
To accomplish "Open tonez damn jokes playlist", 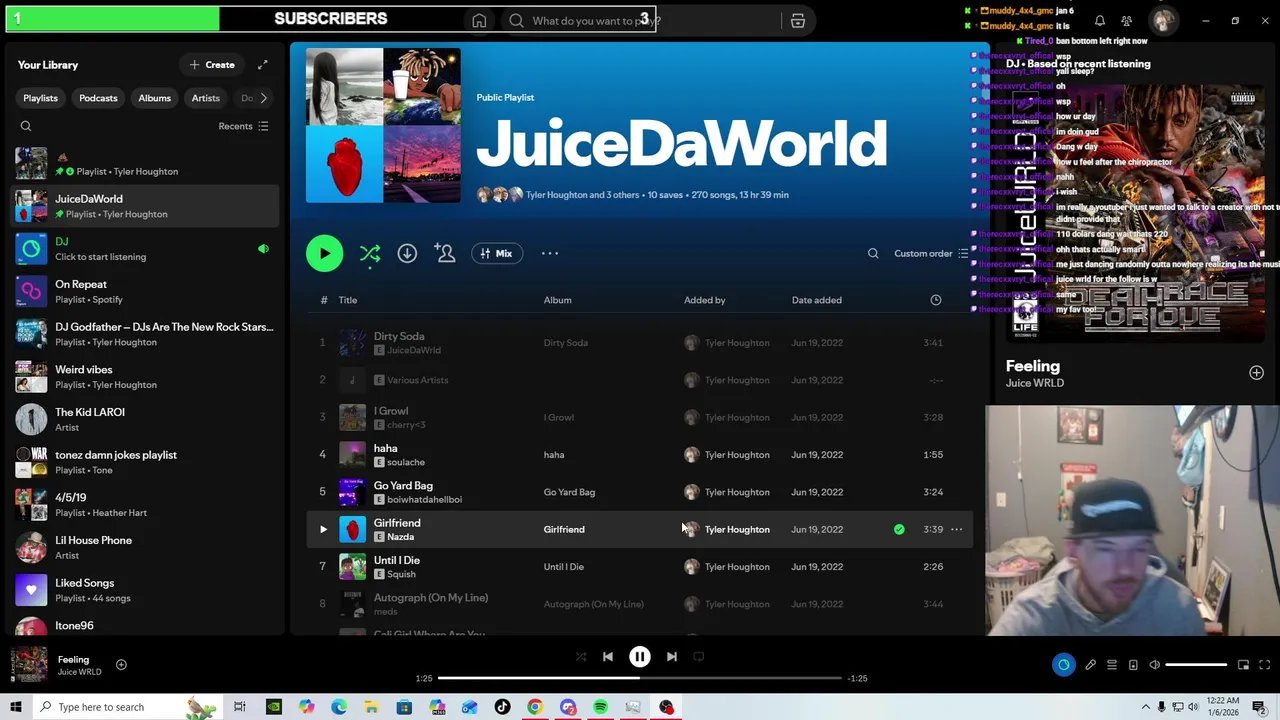I will coord(145,462).
